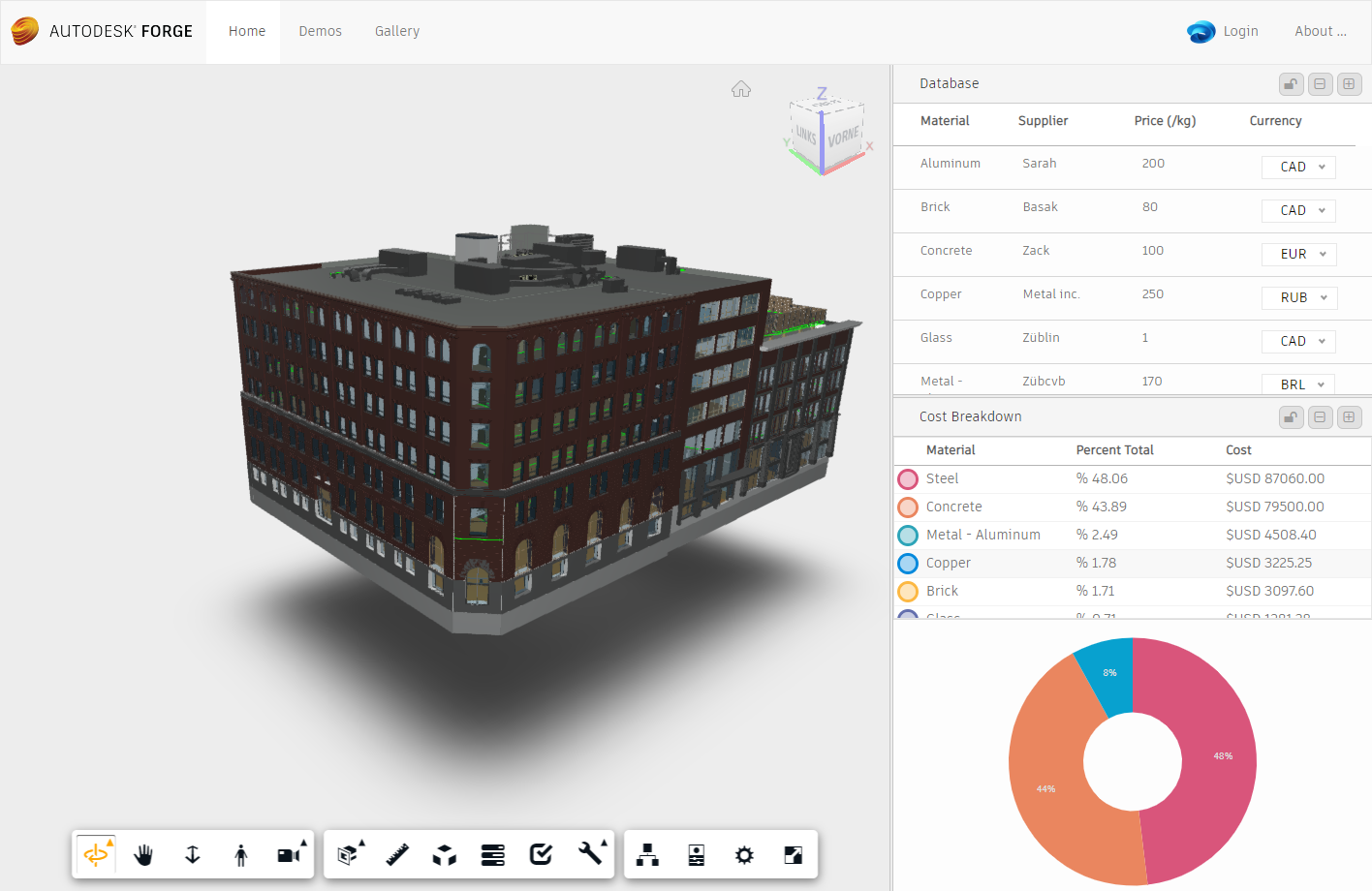
Task: Open the currency dropdown for Aluminum
Action: pos(1298,167)
